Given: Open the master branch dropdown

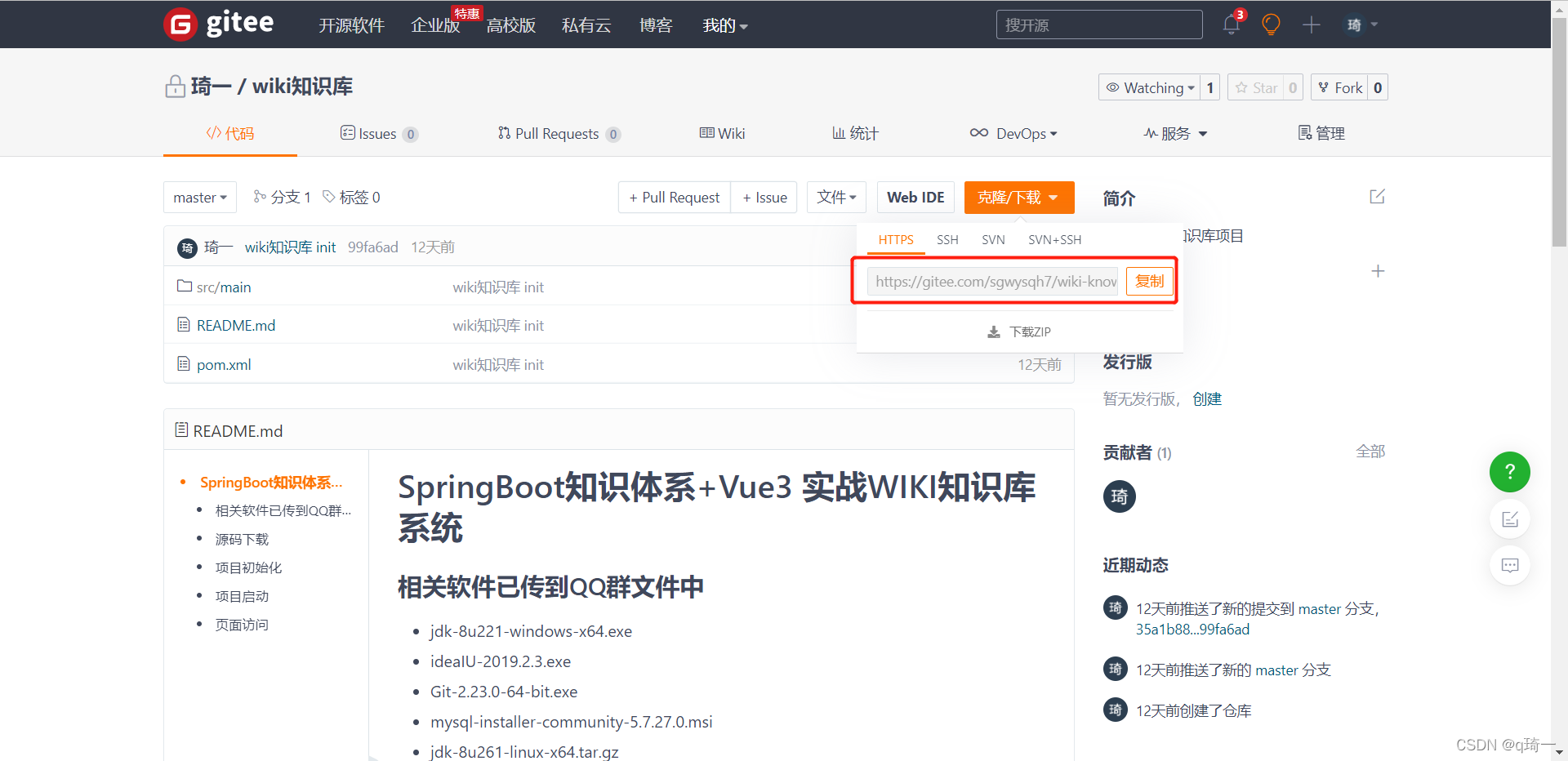Looking at the screenshot, I should pos(200,198).
